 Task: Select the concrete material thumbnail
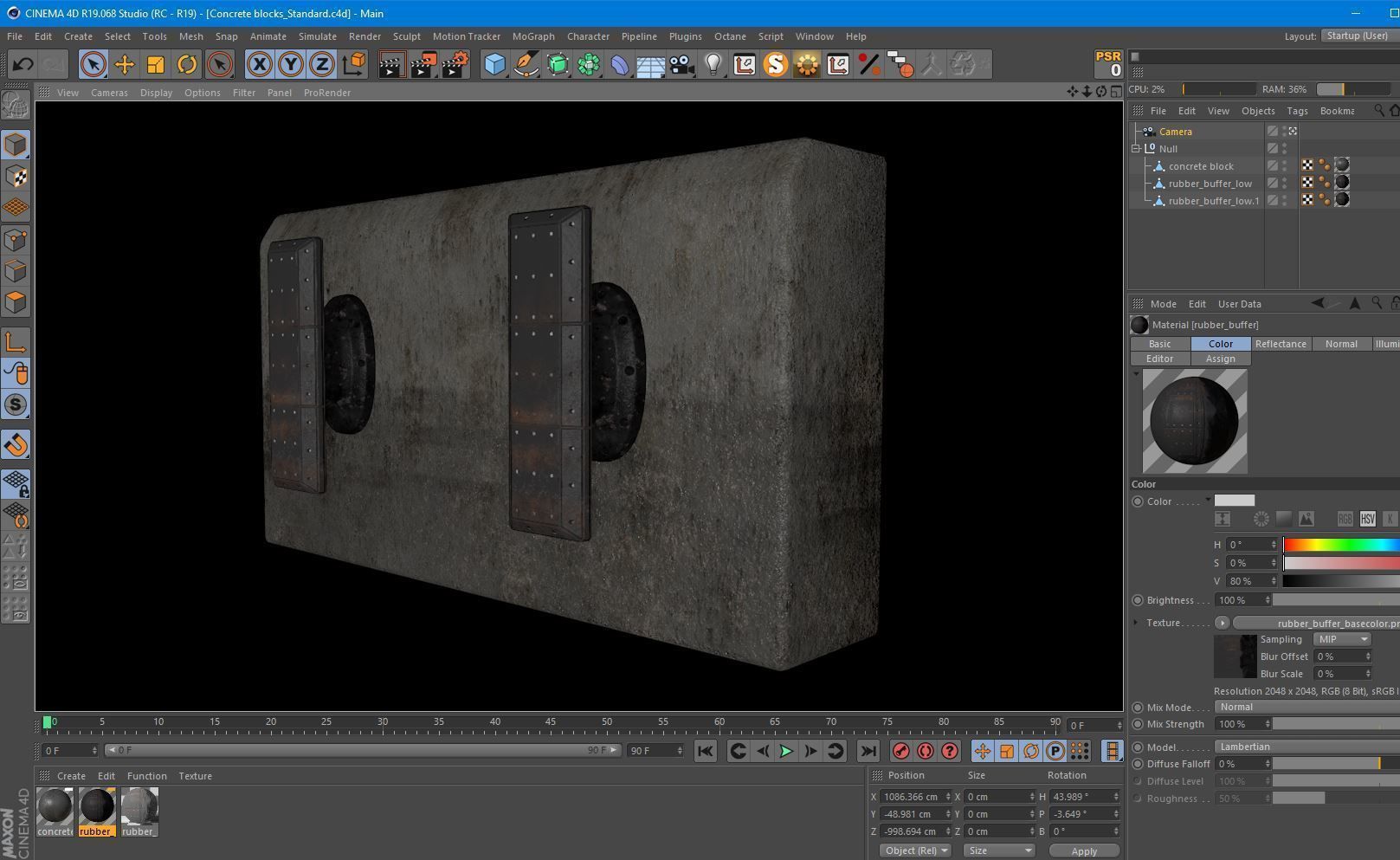[x=55, y=812]
